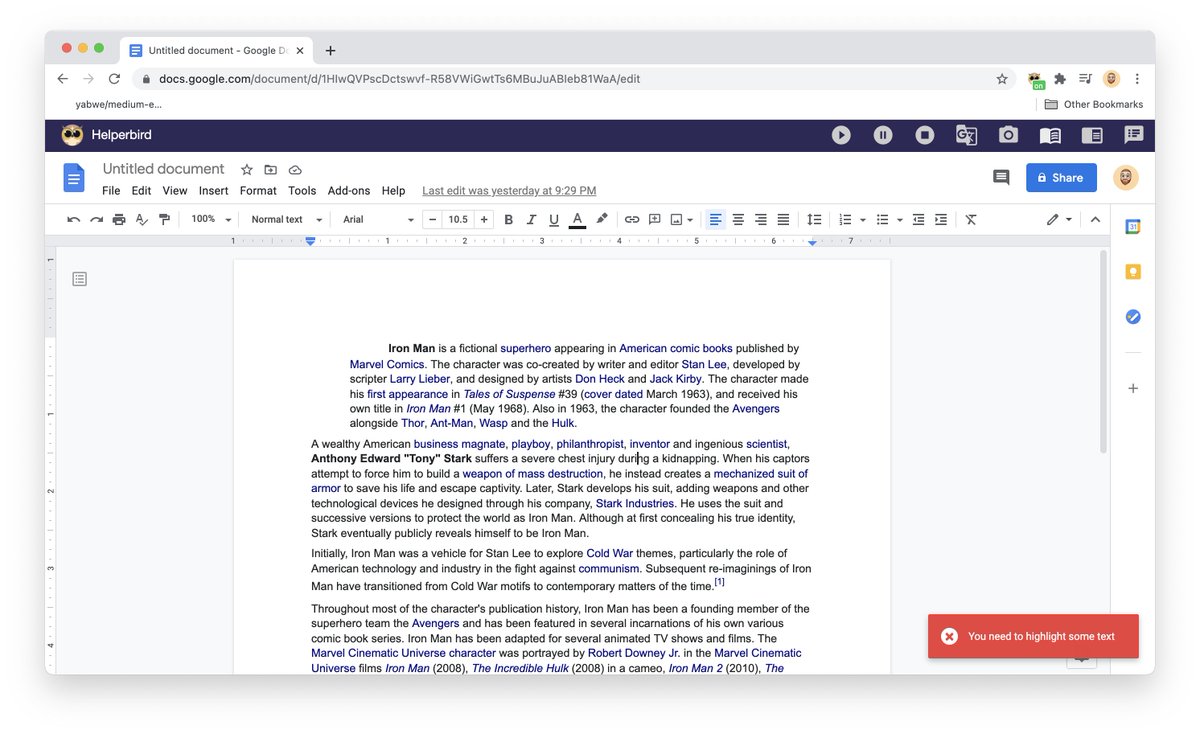Check cloud save status icon
The width and height of the screenshot is (1200, 734).
click(x=296, y=170)
